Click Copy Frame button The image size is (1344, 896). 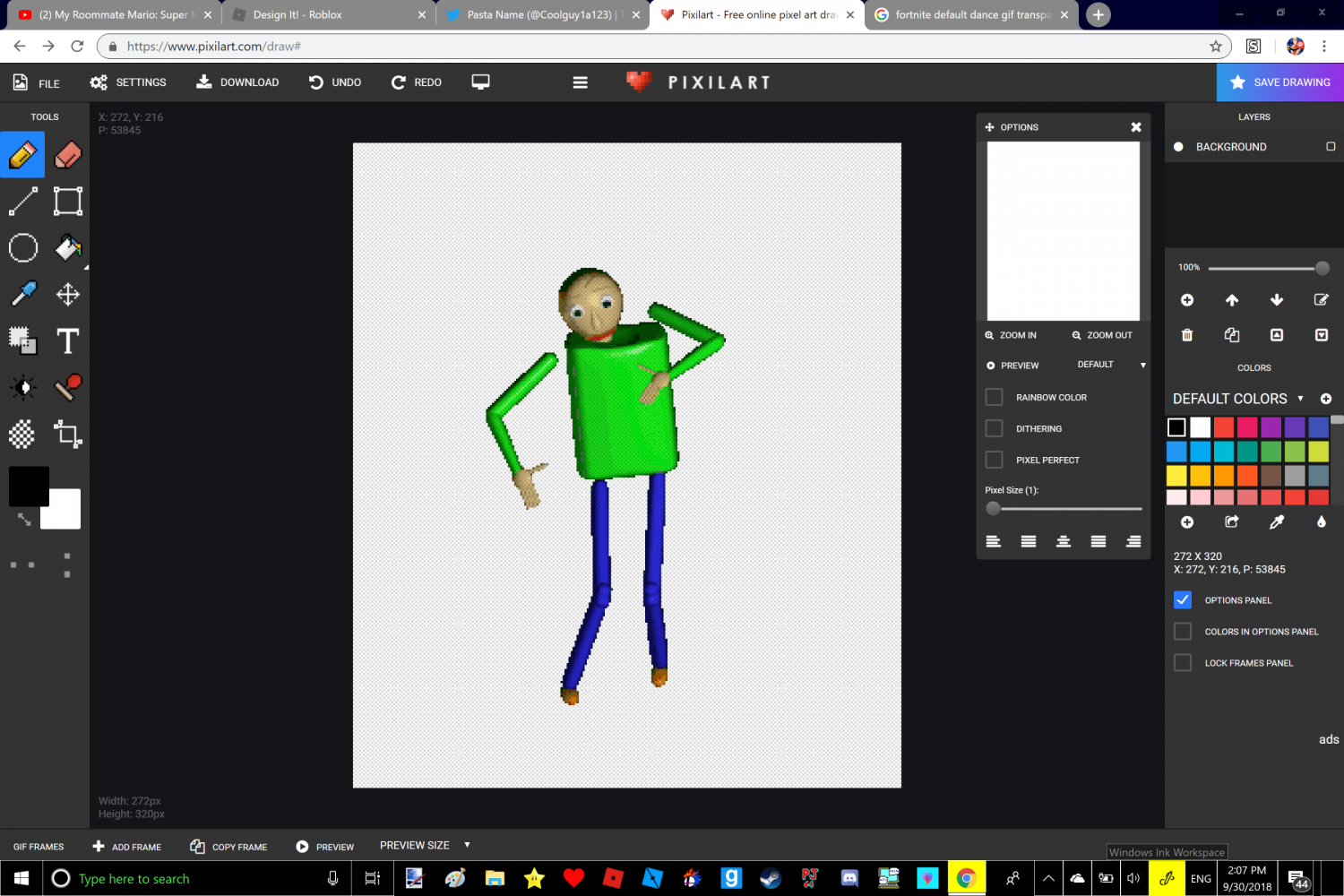(x=228, y=847)
